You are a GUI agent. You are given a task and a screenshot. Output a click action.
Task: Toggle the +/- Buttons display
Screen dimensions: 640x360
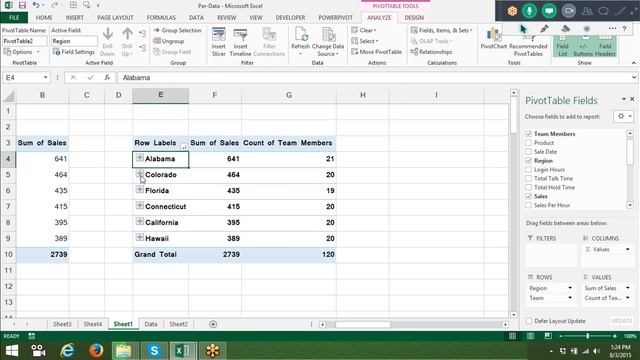tap(583, 46)
